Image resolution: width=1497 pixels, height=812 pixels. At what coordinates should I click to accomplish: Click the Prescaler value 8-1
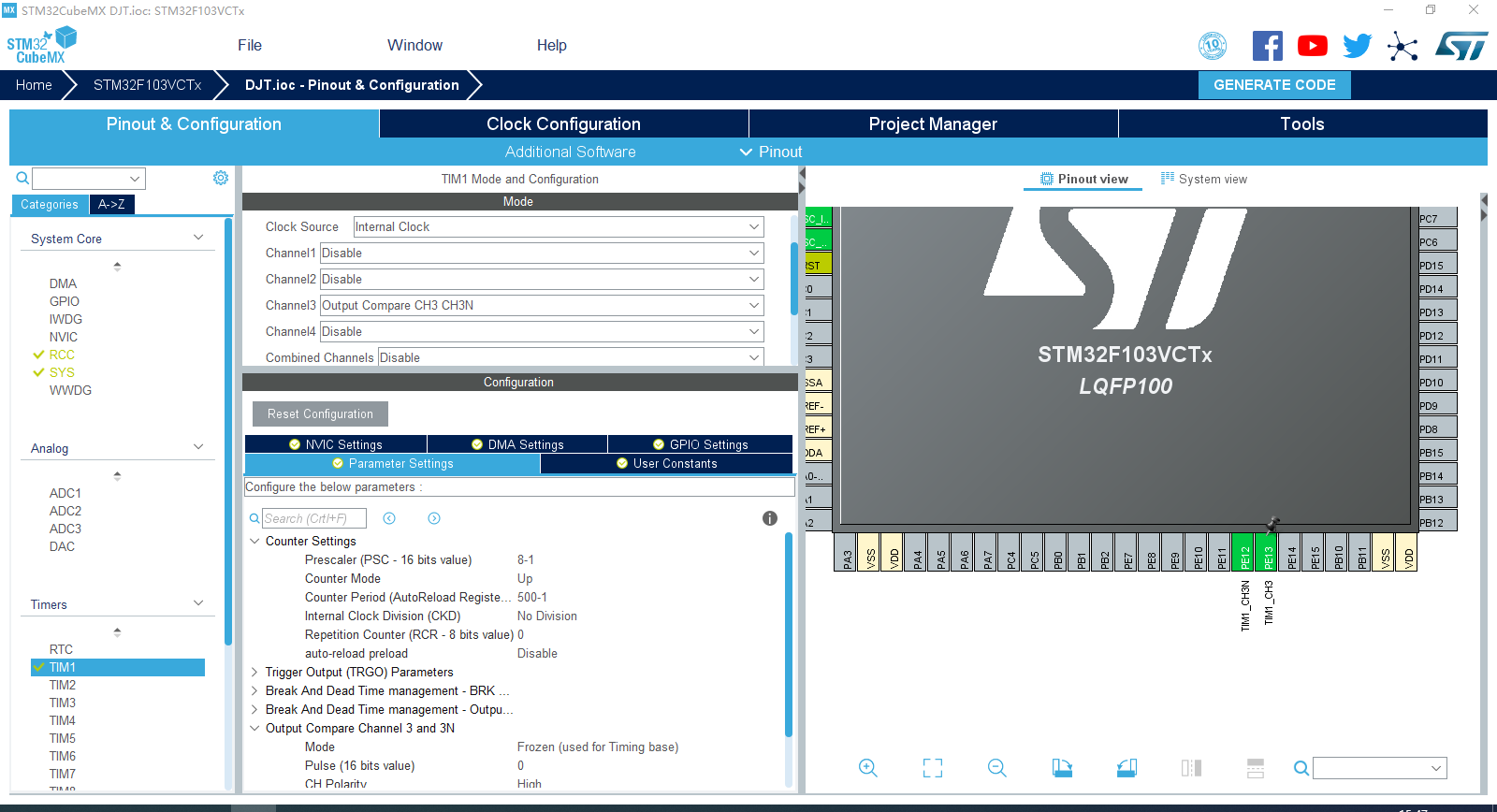pos(526,559)
